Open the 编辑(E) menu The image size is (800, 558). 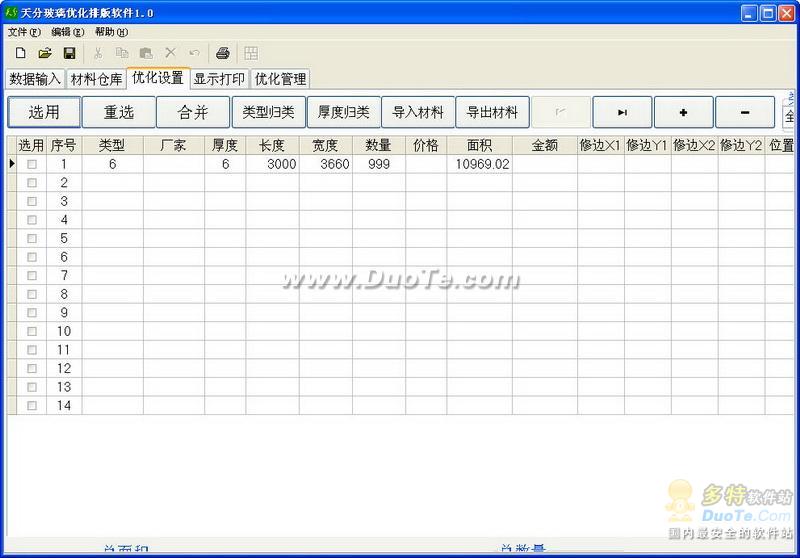[68, 32]
